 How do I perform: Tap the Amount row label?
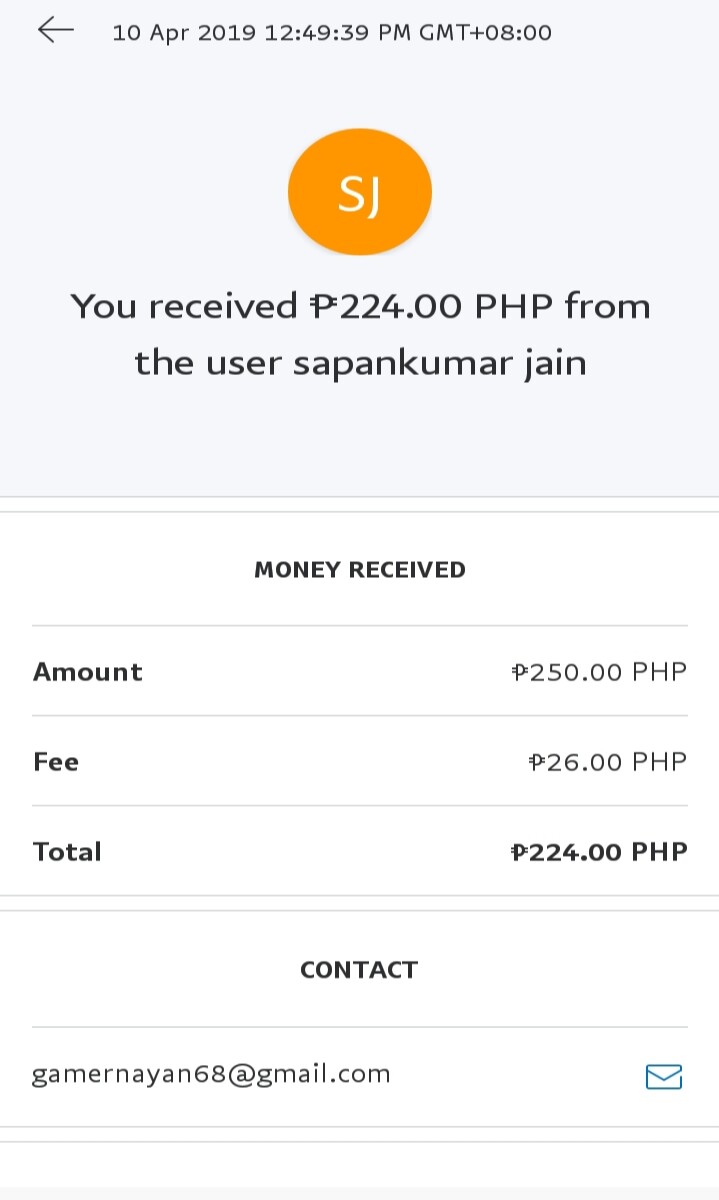(x=88, y=672)
